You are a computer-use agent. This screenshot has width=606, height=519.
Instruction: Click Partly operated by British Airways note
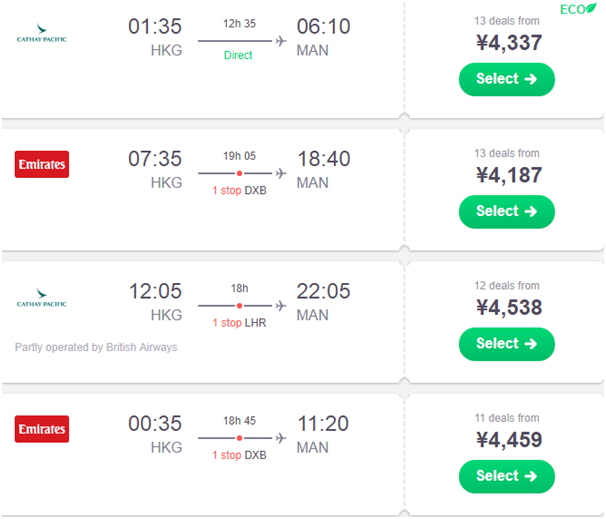click(96, 347)
